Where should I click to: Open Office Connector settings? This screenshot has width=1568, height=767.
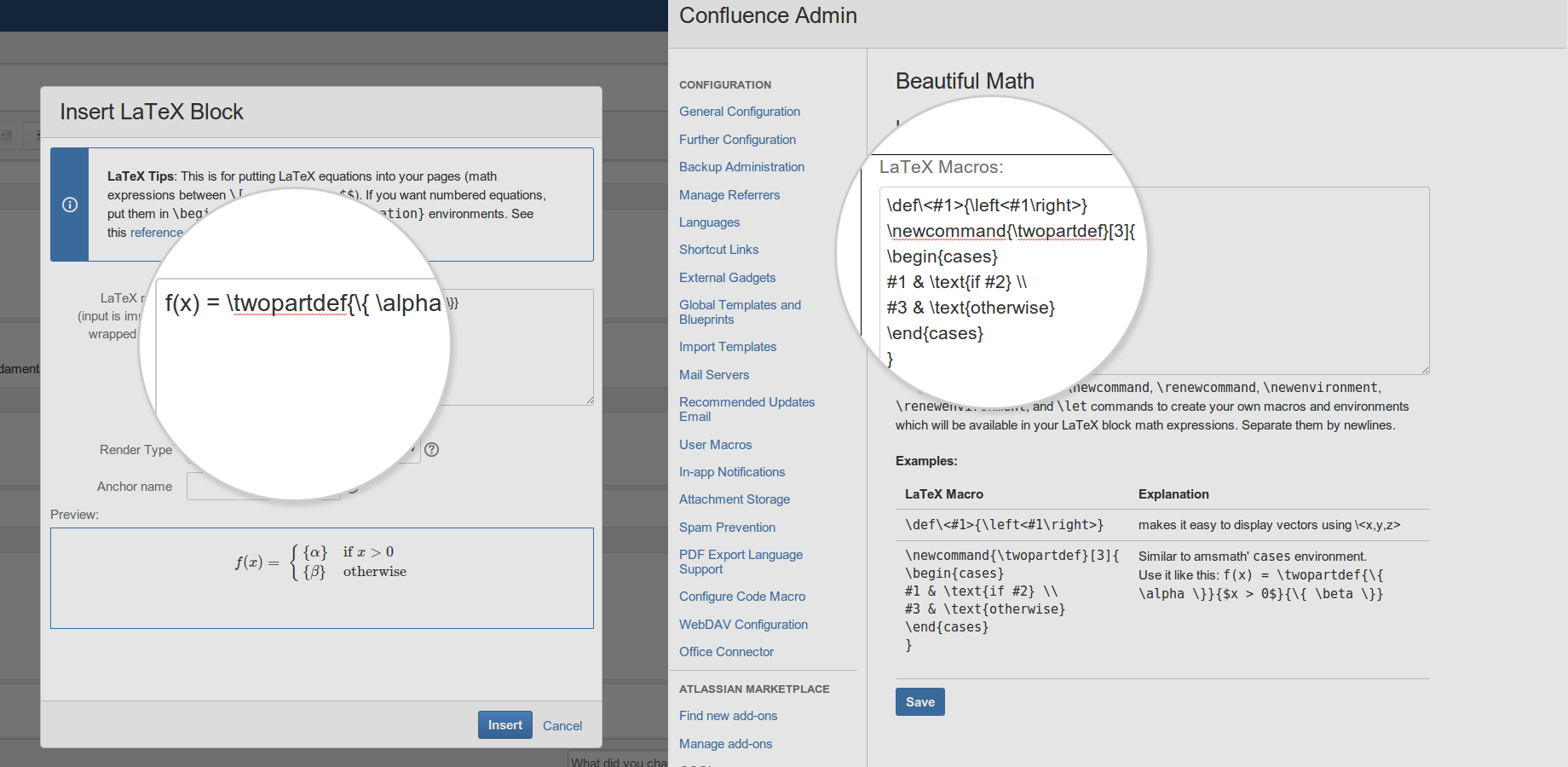pyautogui.click(x=726, y=652)
